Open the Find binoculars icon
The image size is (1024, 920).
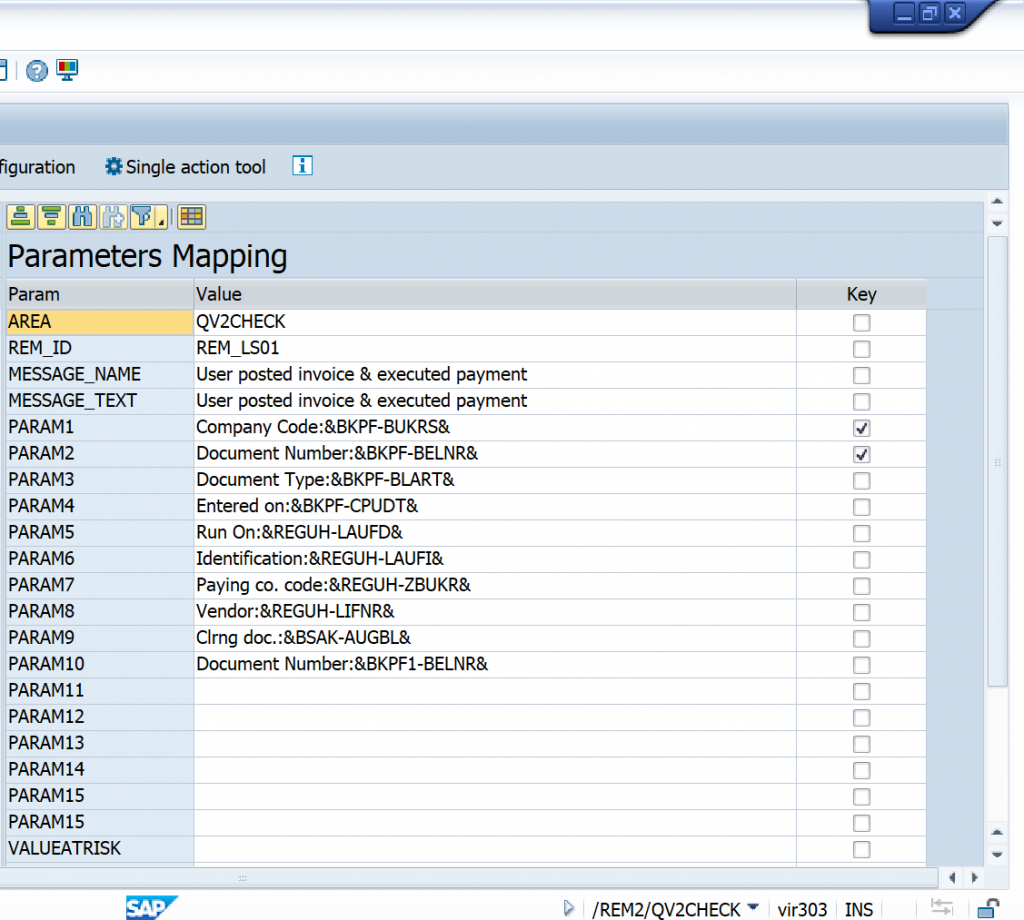pos(81,216)
